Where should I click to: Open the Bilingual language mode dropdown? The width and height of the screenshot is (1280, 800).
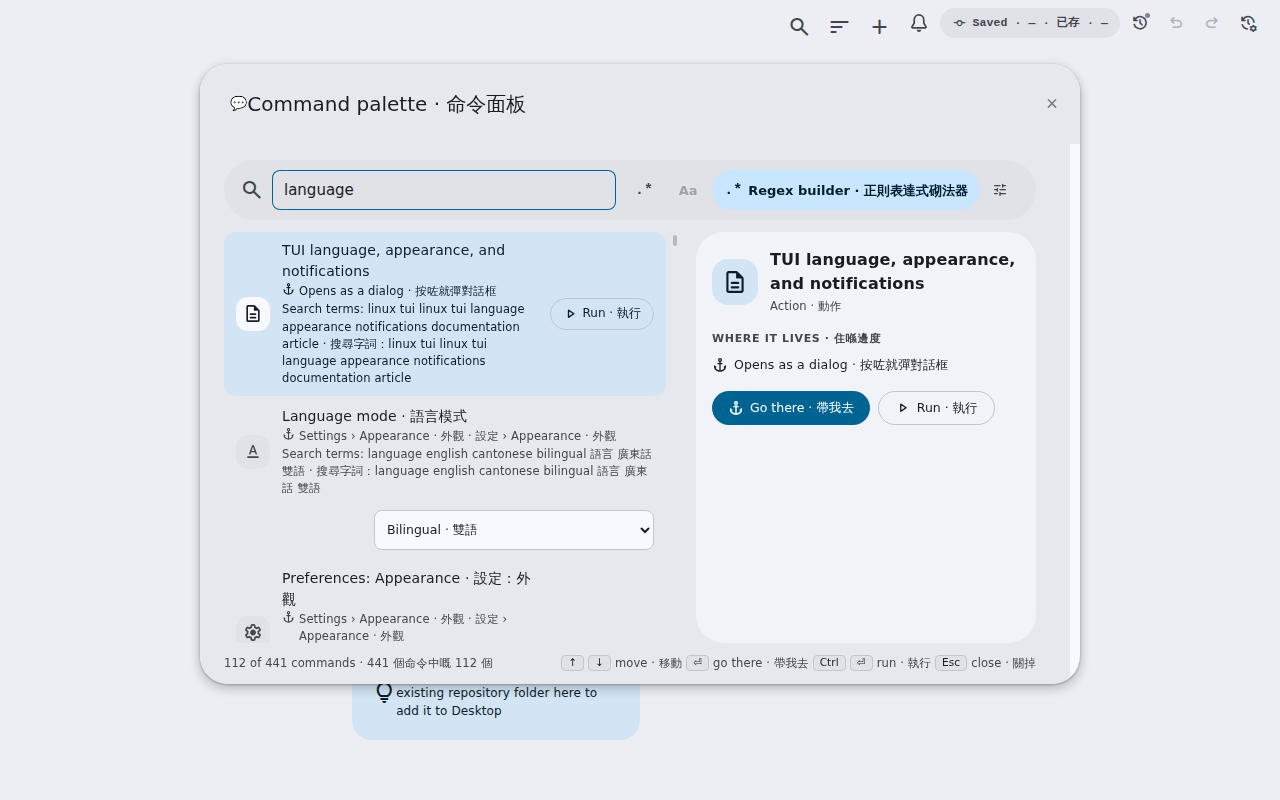click(x=514, y=530)
